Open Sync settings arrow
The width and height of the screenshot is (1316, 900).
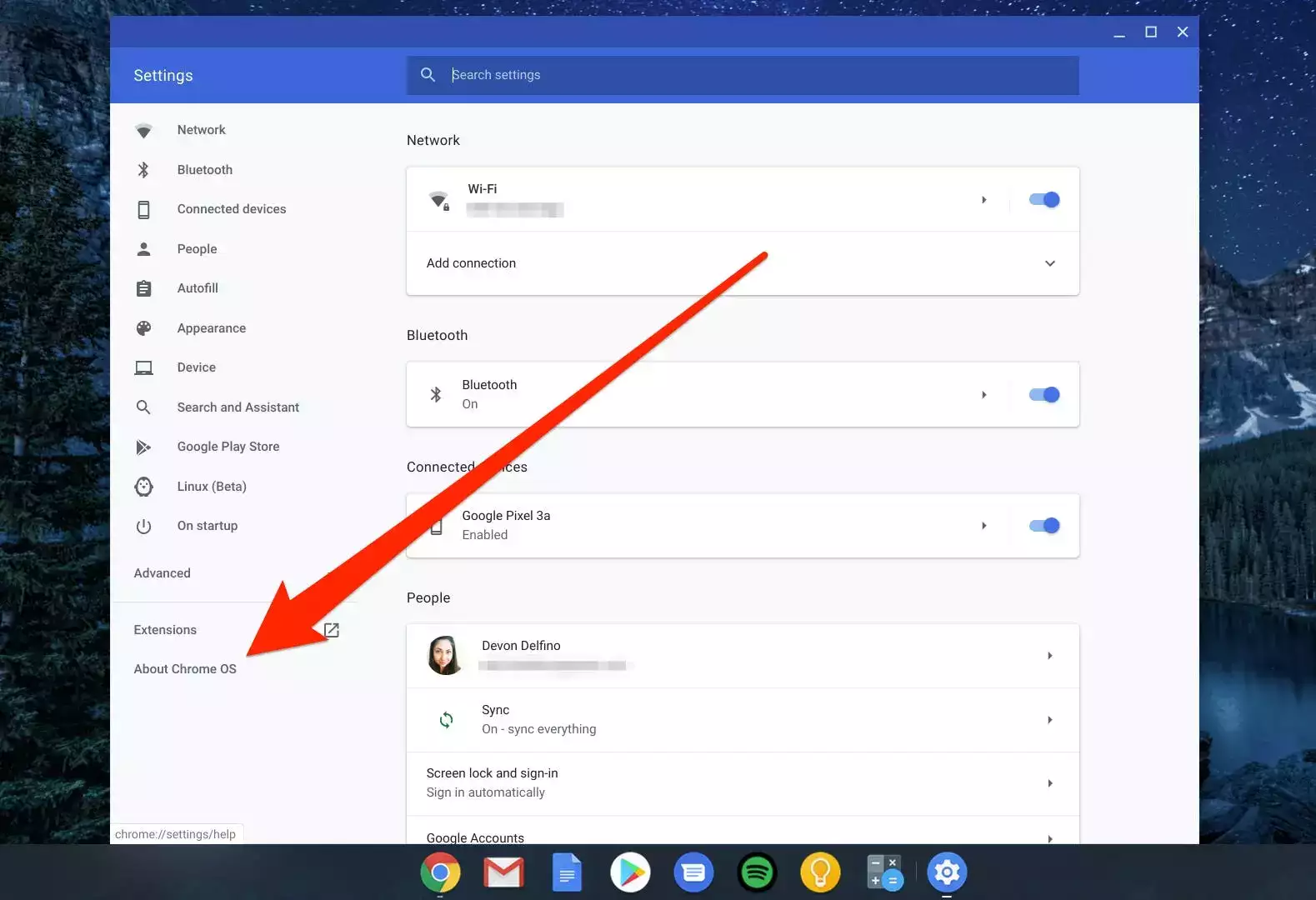[1049, 720]
